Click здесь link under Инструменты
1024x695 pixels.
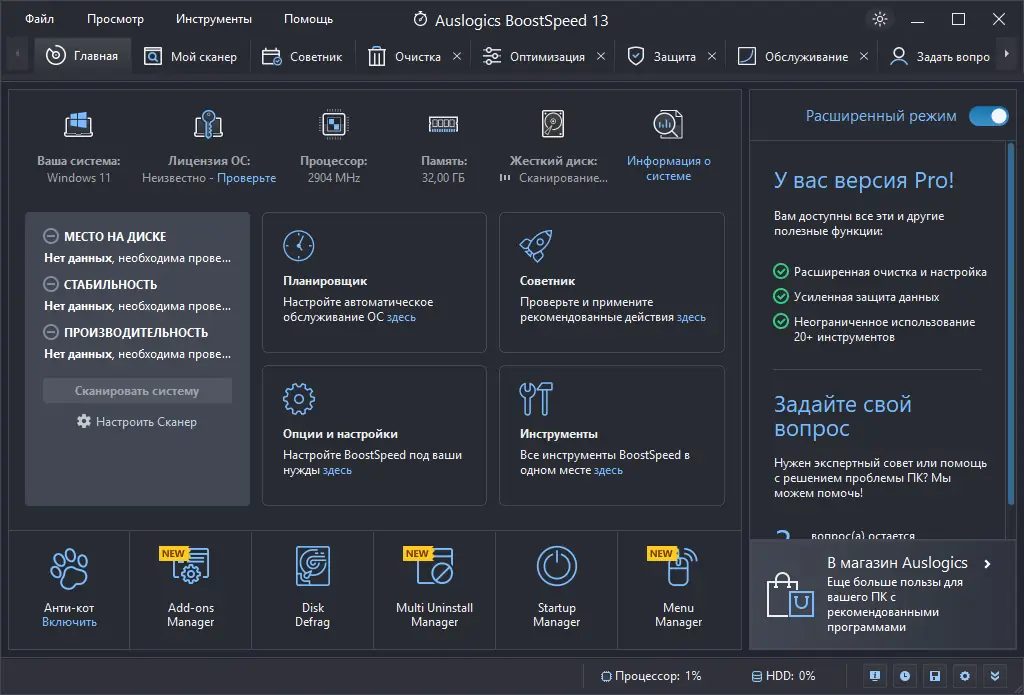[608, 470]
